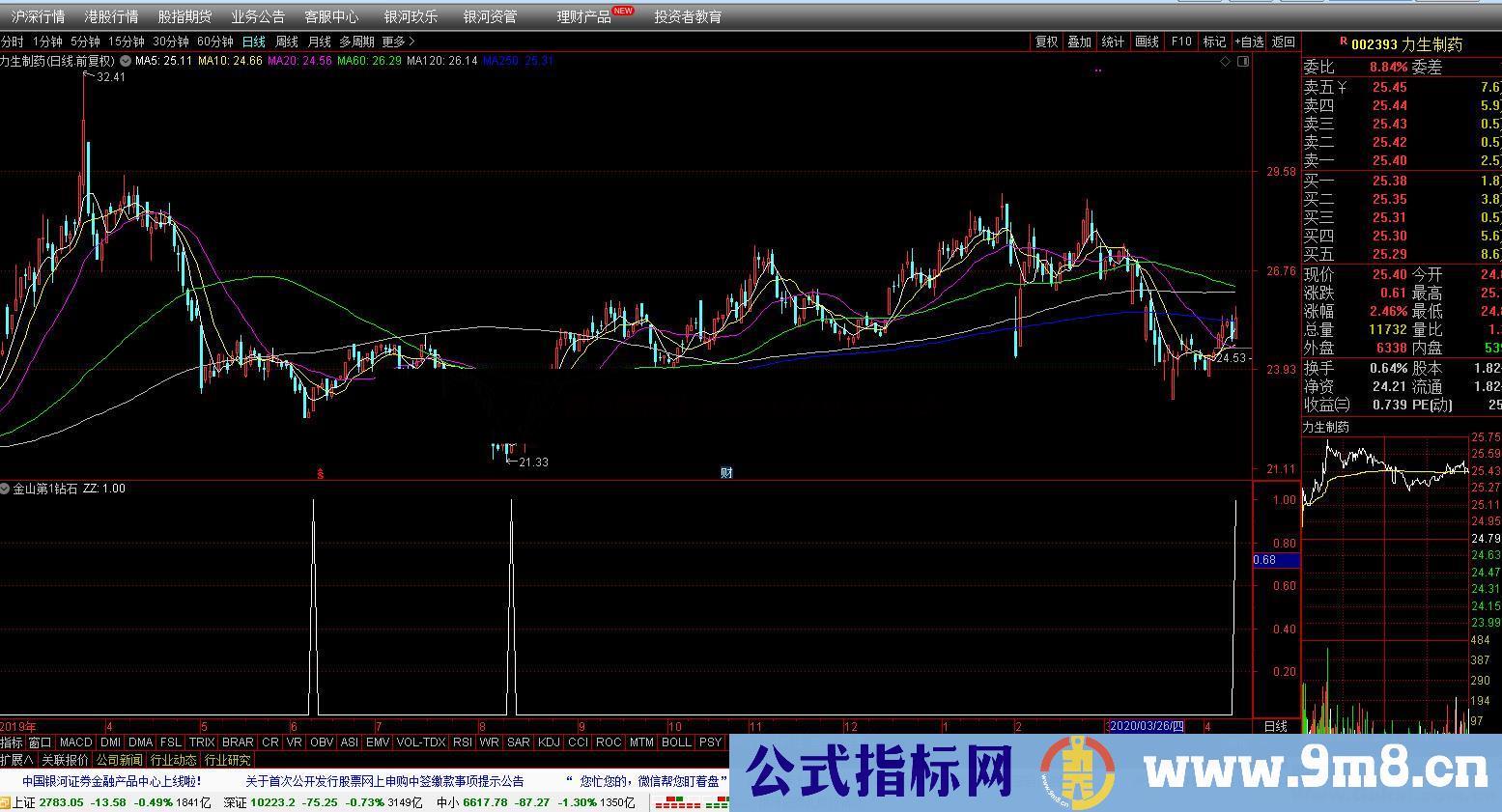1502x812 pixels.
Task: Open the 关联报价 tab
Action: tap(65, 761)
